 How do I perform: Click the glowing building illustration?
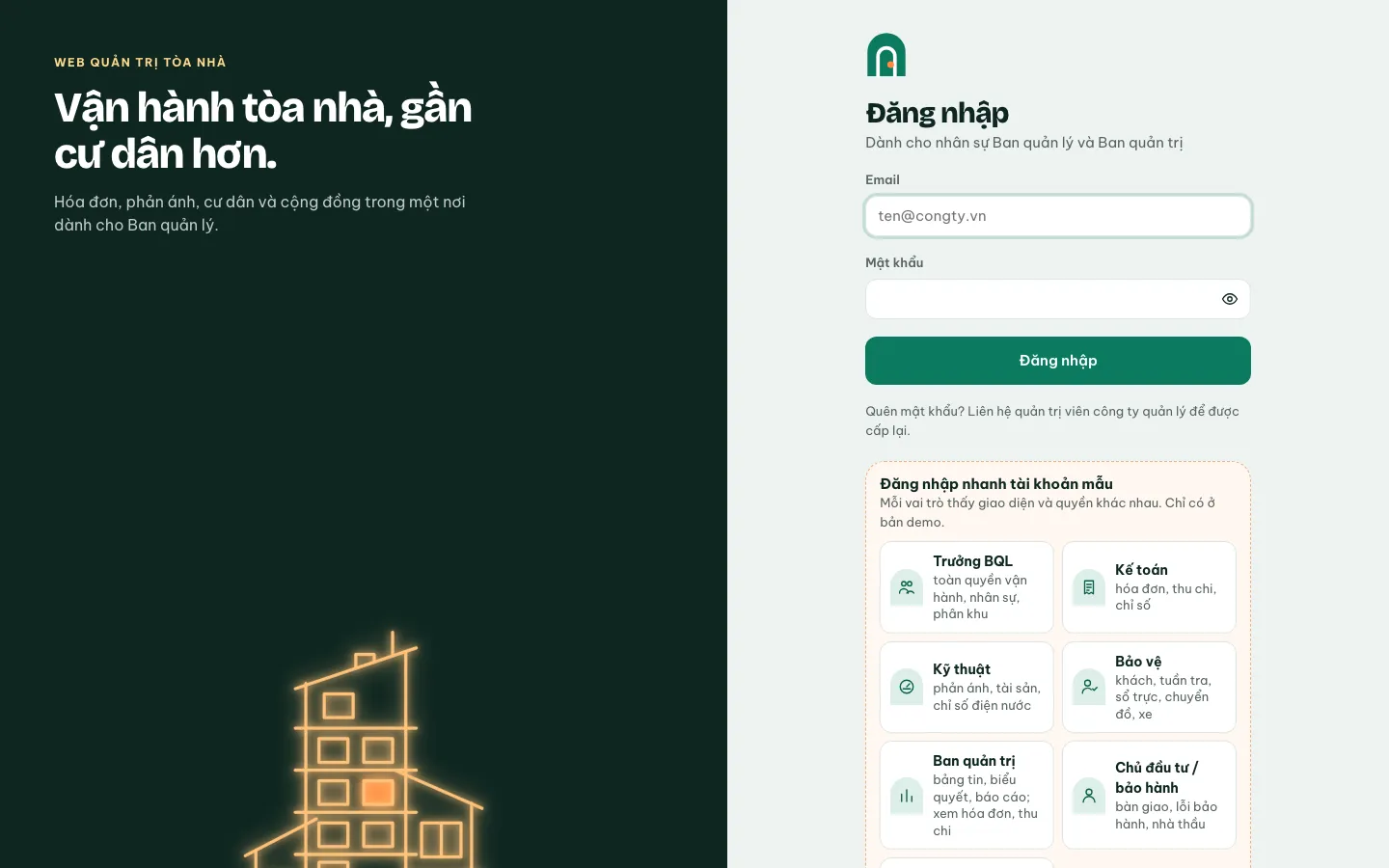365,749
